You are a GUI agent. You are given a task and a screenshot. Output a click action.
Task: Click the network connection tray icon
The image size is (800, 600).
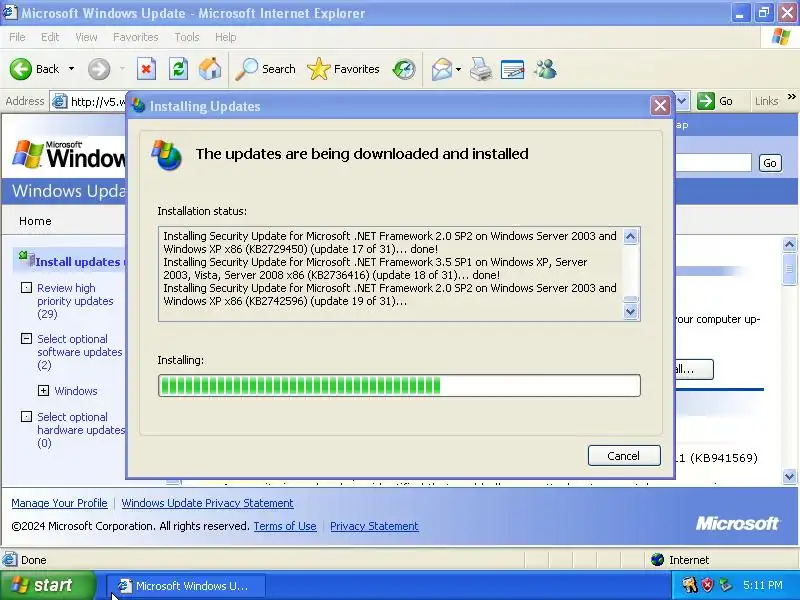(x=725, y=585)
